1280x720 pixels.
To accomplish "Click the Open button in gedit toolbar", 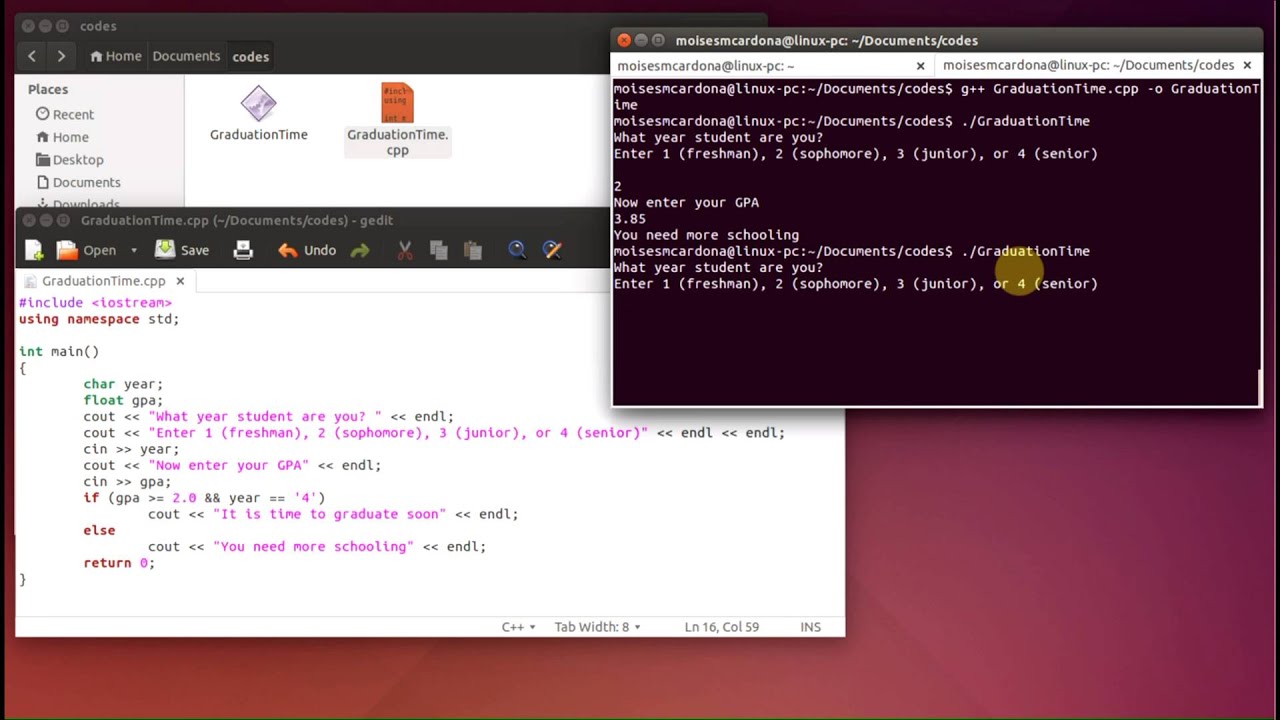I will (x=86, y=250).
